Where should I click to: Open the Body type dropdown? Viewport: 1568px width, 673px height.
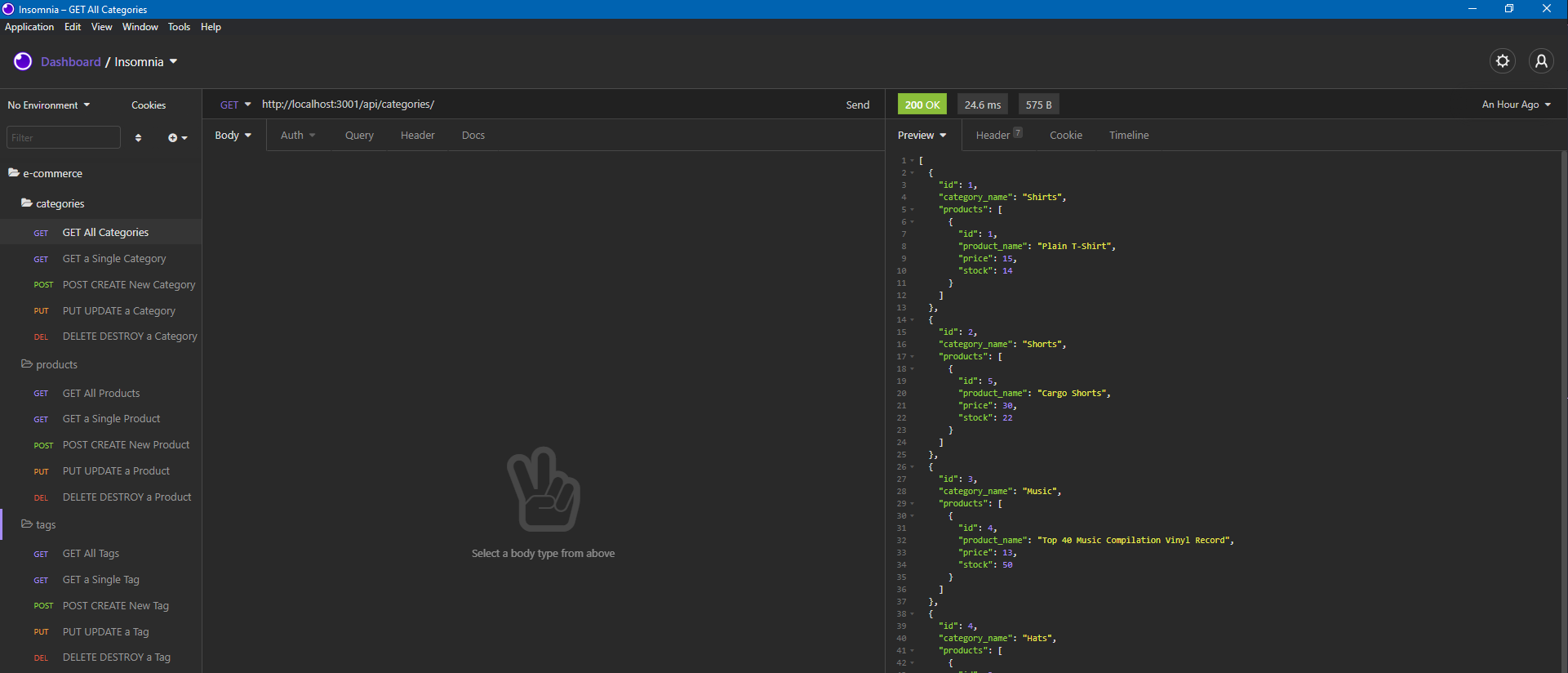[x=233, y=136]
